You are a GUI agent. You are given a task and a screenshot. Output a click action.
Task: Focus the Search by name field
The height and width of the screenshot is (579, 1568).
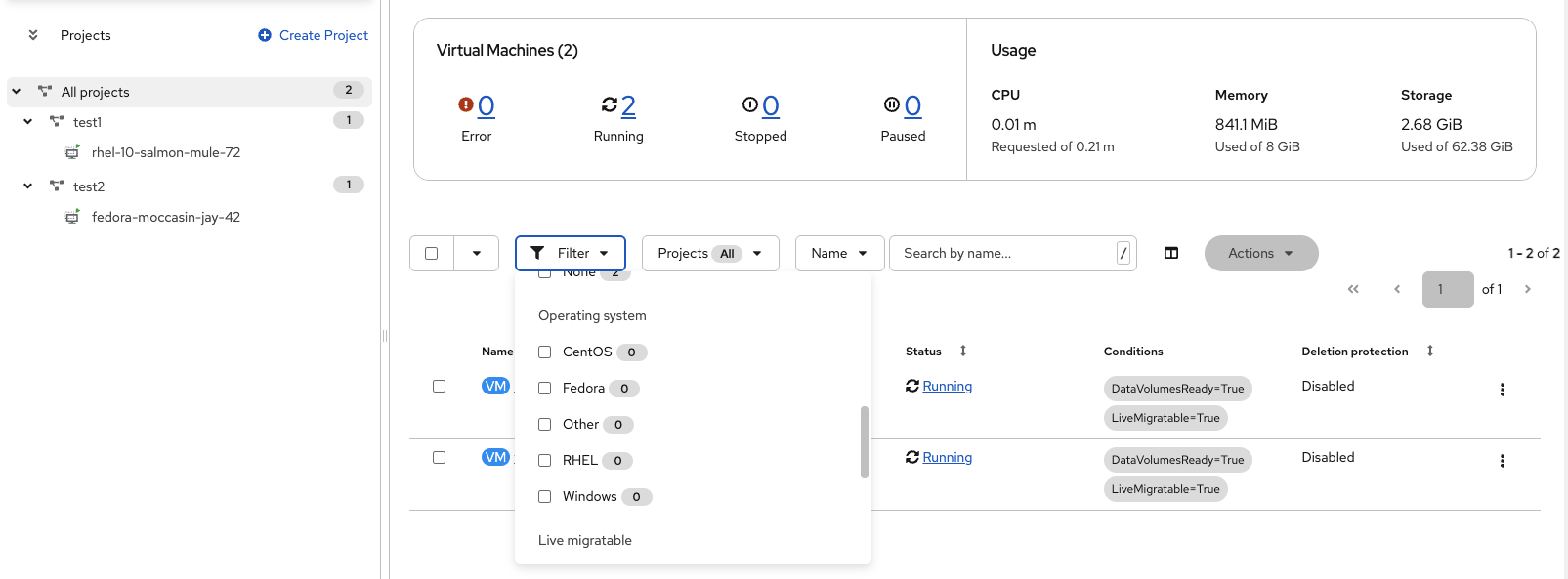point(1006,253)
